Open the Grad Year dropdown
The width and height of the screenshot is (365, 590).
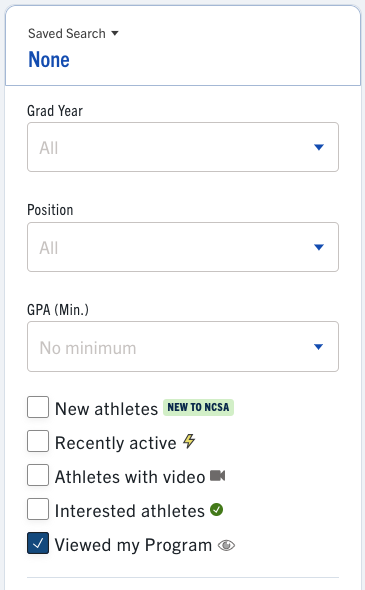tap(183, 147)
